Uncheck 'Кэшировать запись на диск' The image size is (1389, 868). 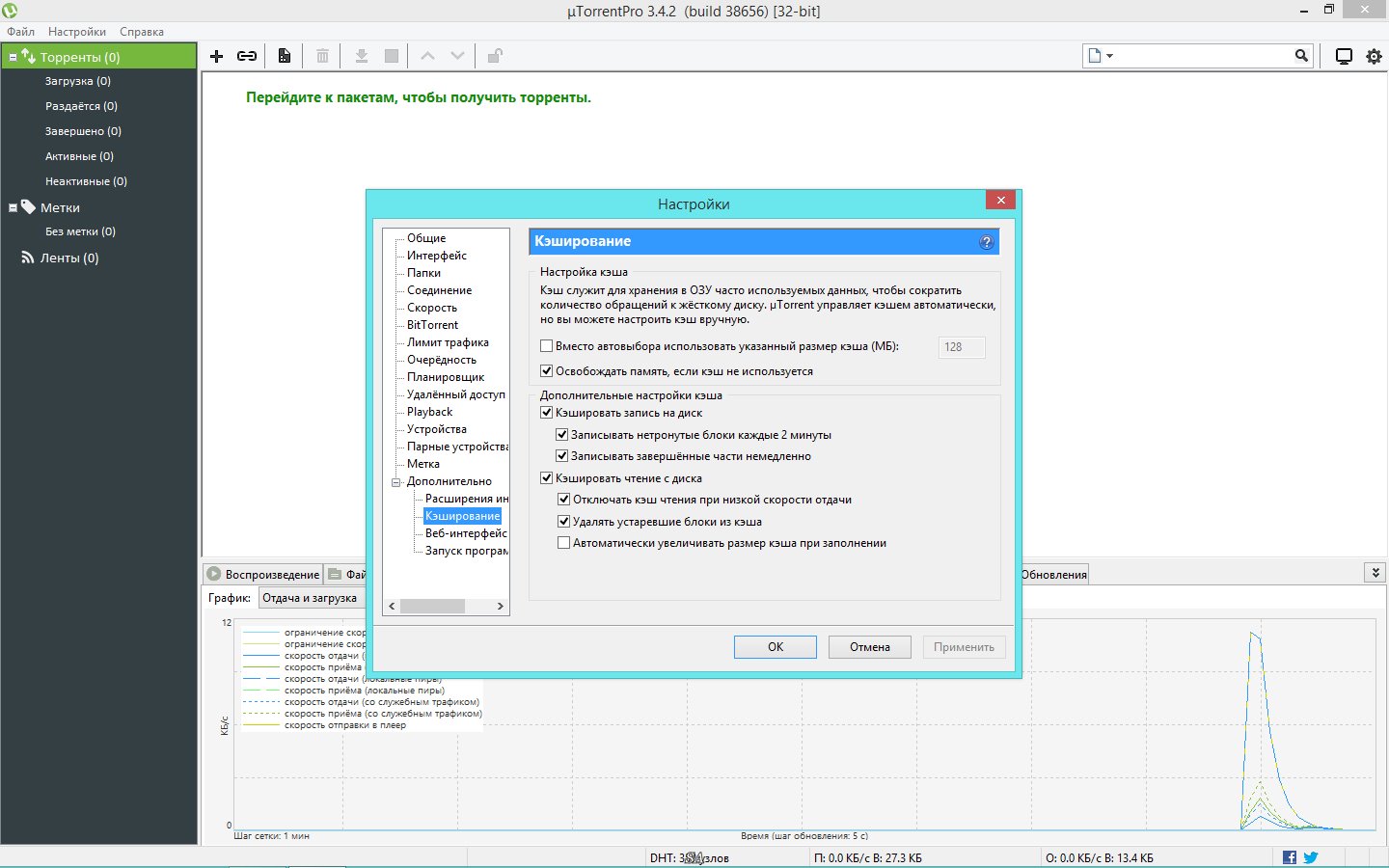(x=547, y=413)
